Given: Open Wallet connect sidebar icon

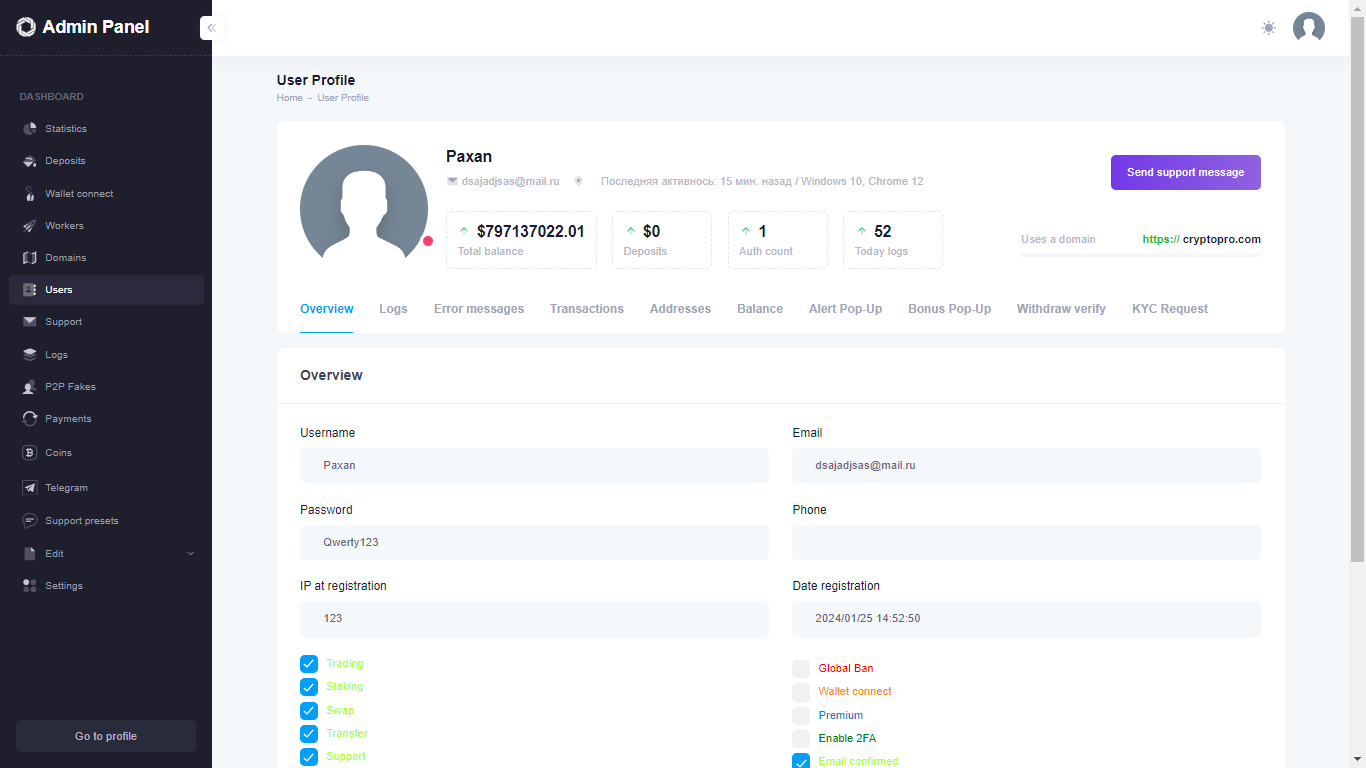Looking at the screenshot, I should (x=30, y=194).
